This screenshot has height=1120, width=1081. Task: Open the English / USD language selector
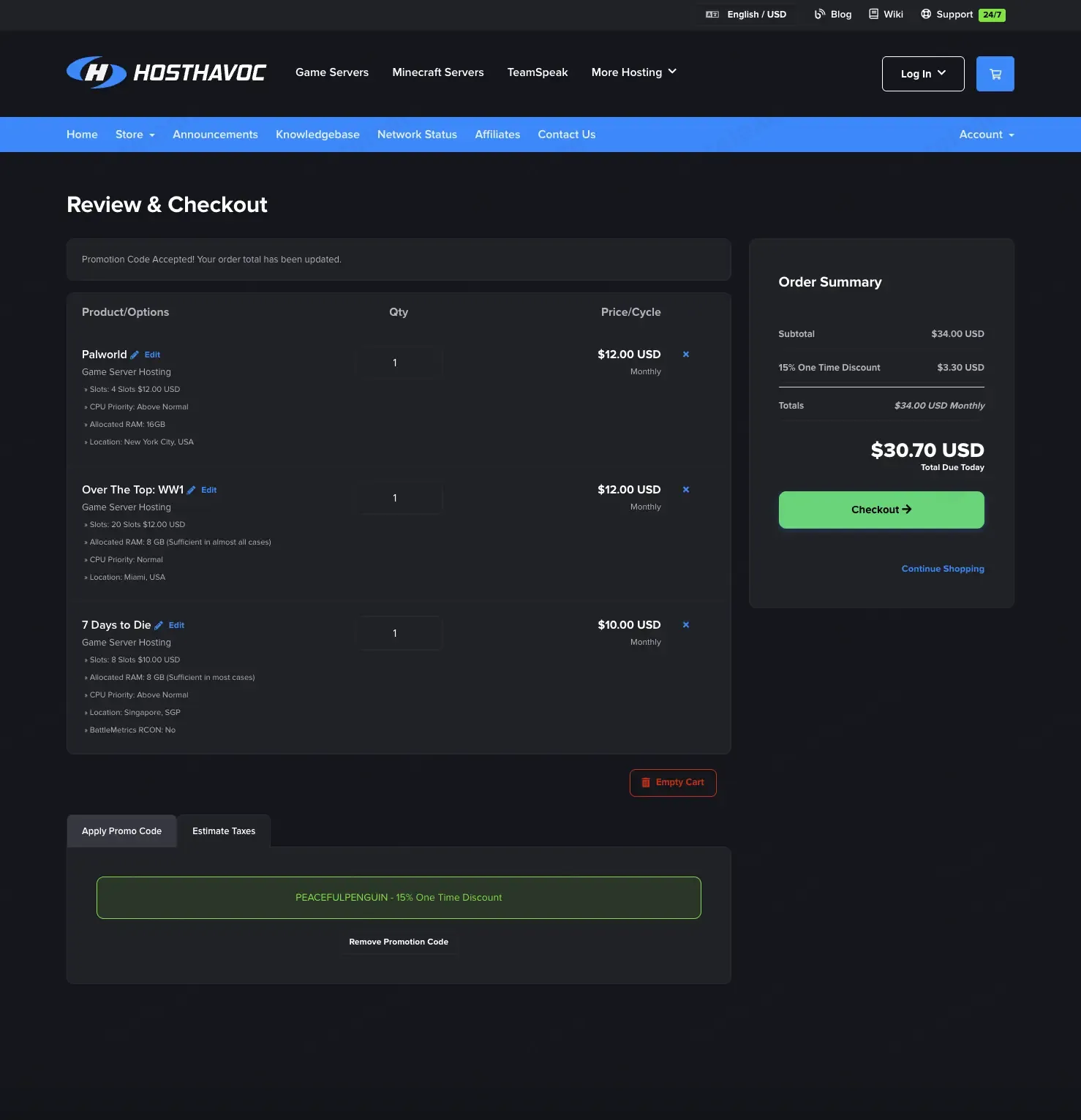pyautogui.click(x=747, y=14)
